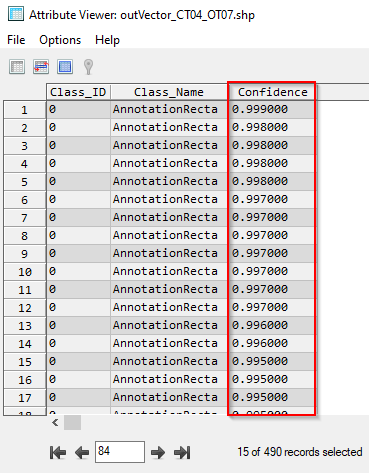
Task: Select the Class_ID column header
Action: pos(78,92)
